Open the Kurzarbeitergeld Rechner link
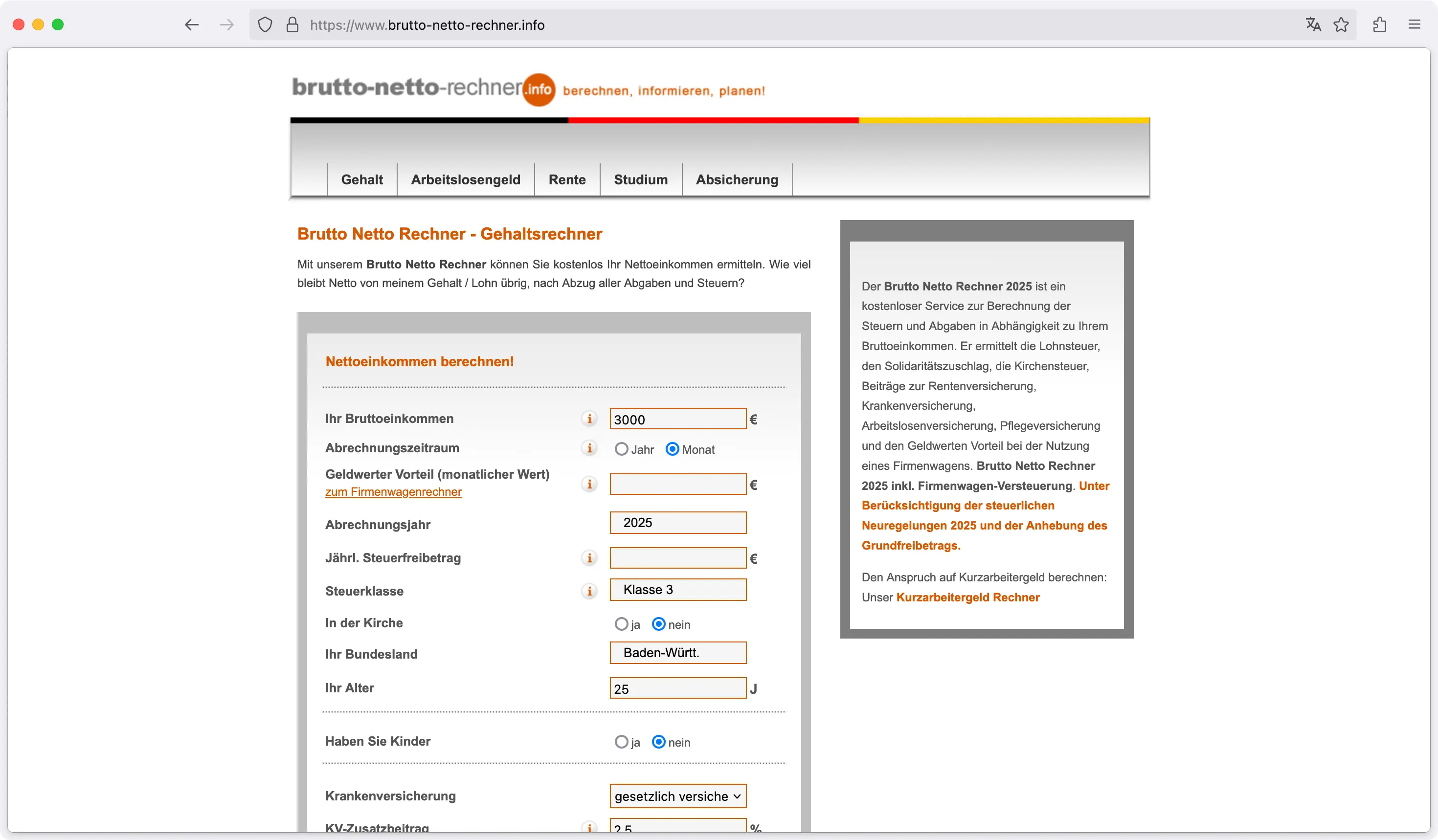This screenshot has width=1438, height=840. click(x=967, y=597)
